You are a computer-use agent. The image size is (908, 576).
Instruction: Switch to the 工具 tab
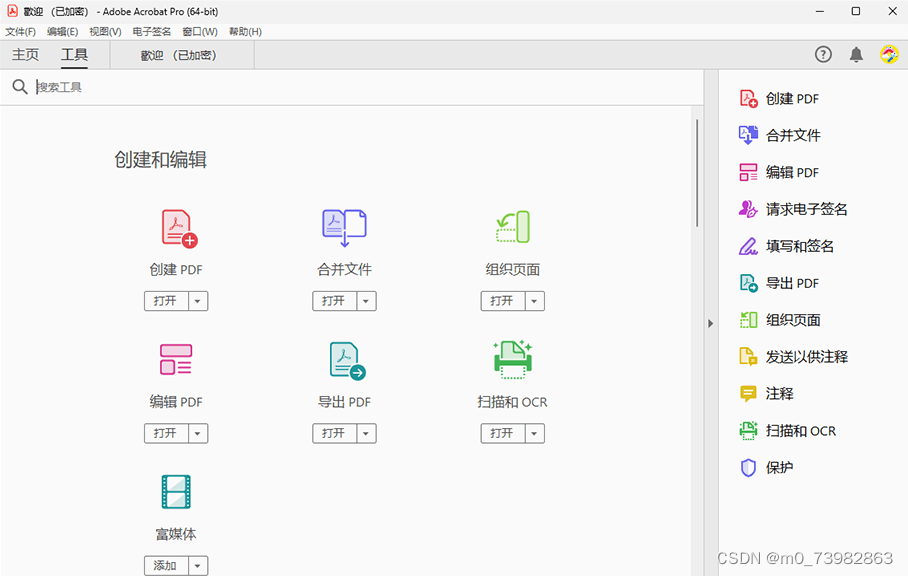tap(75, 55)
